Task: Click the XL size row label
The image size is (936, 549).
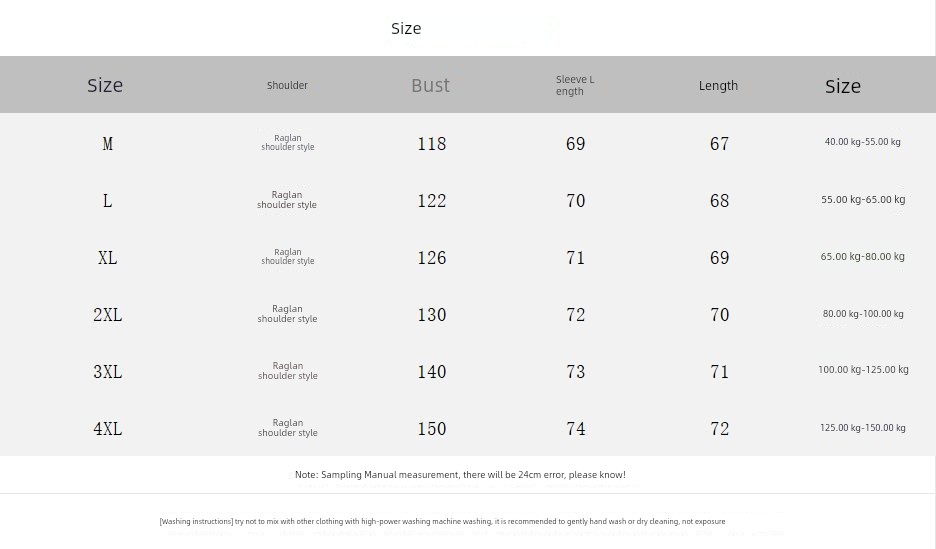Action: (x=107, y=258)
